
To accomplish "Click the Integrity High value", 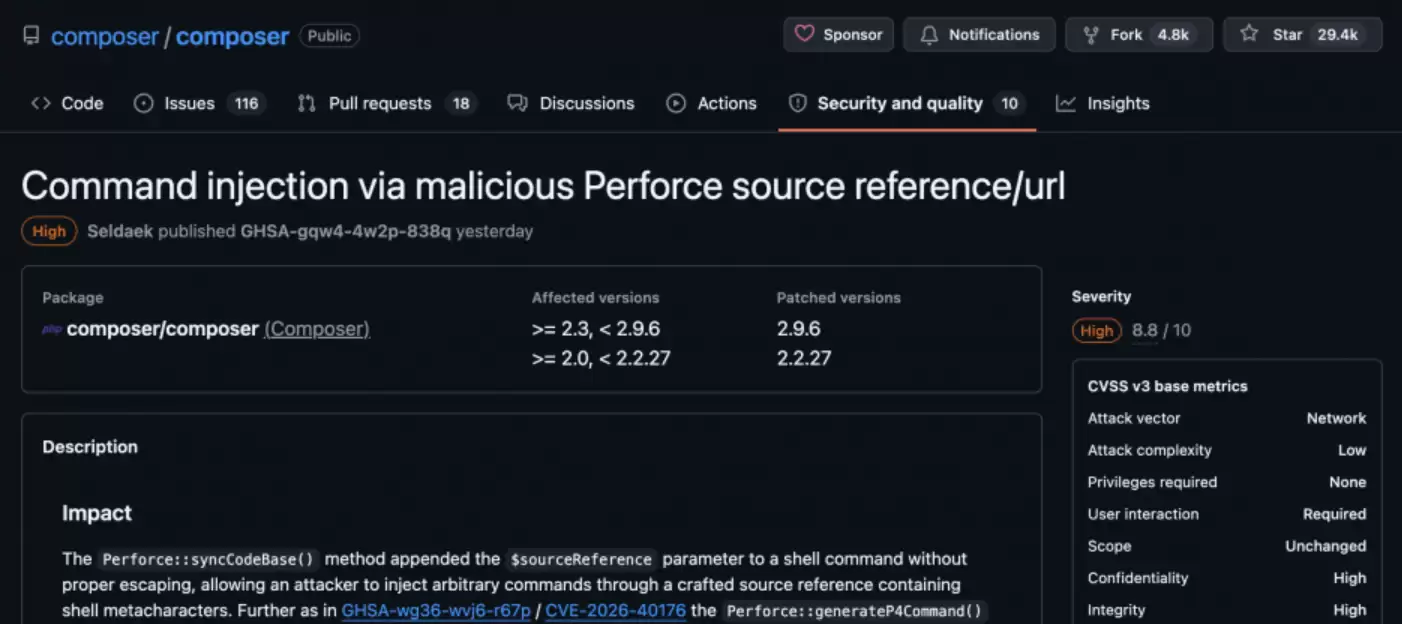I will (1350, 610).
